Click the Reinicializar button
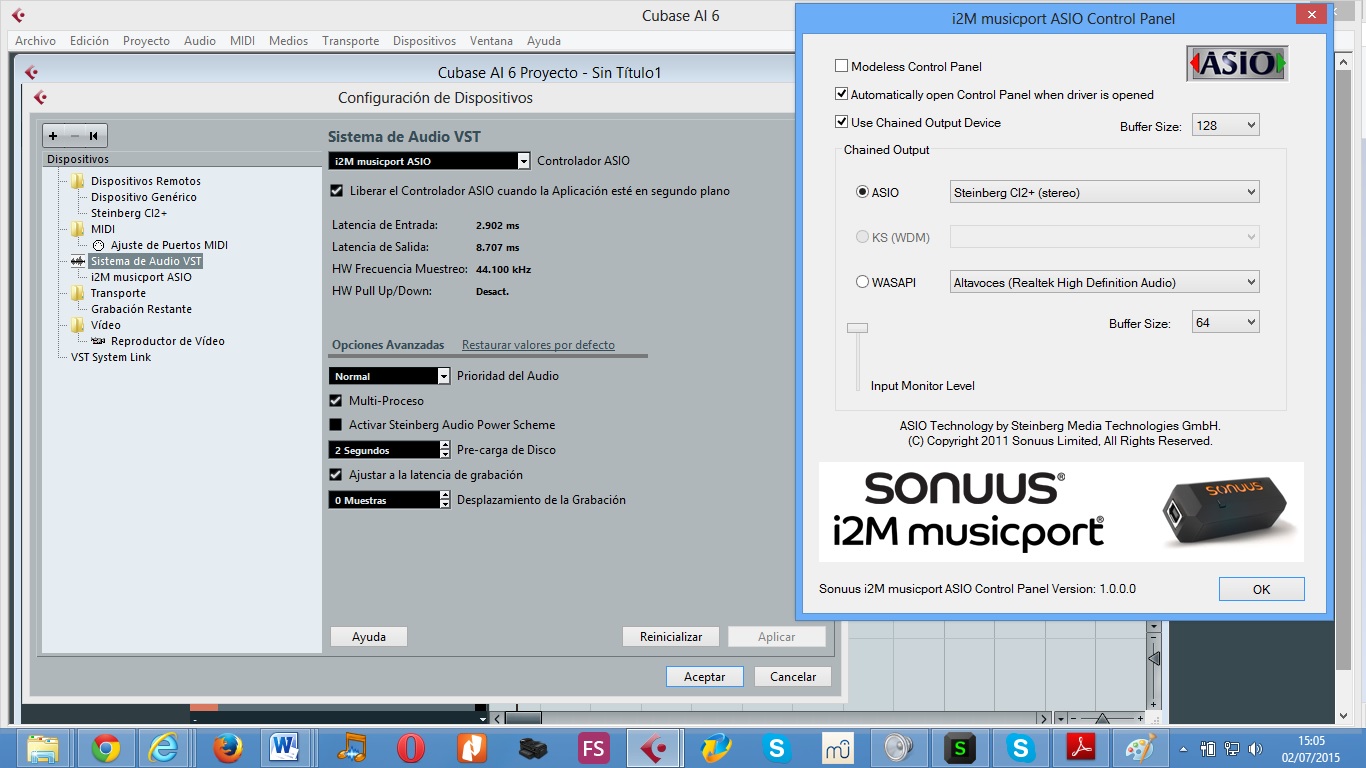1366x768 pixels. pos(671,637)
